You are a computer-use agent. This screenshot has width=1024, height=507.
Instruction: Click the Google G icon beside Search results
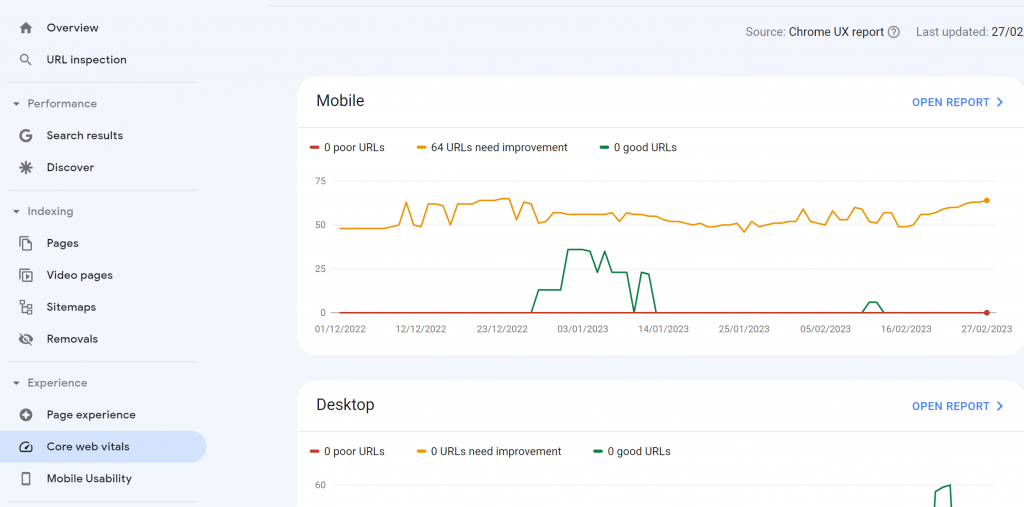tap(25, 136)
